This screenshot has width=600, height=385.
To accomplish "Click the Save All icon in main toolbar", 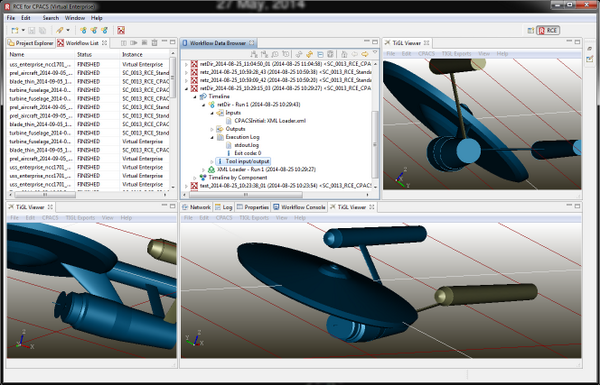I will (42, 30).
